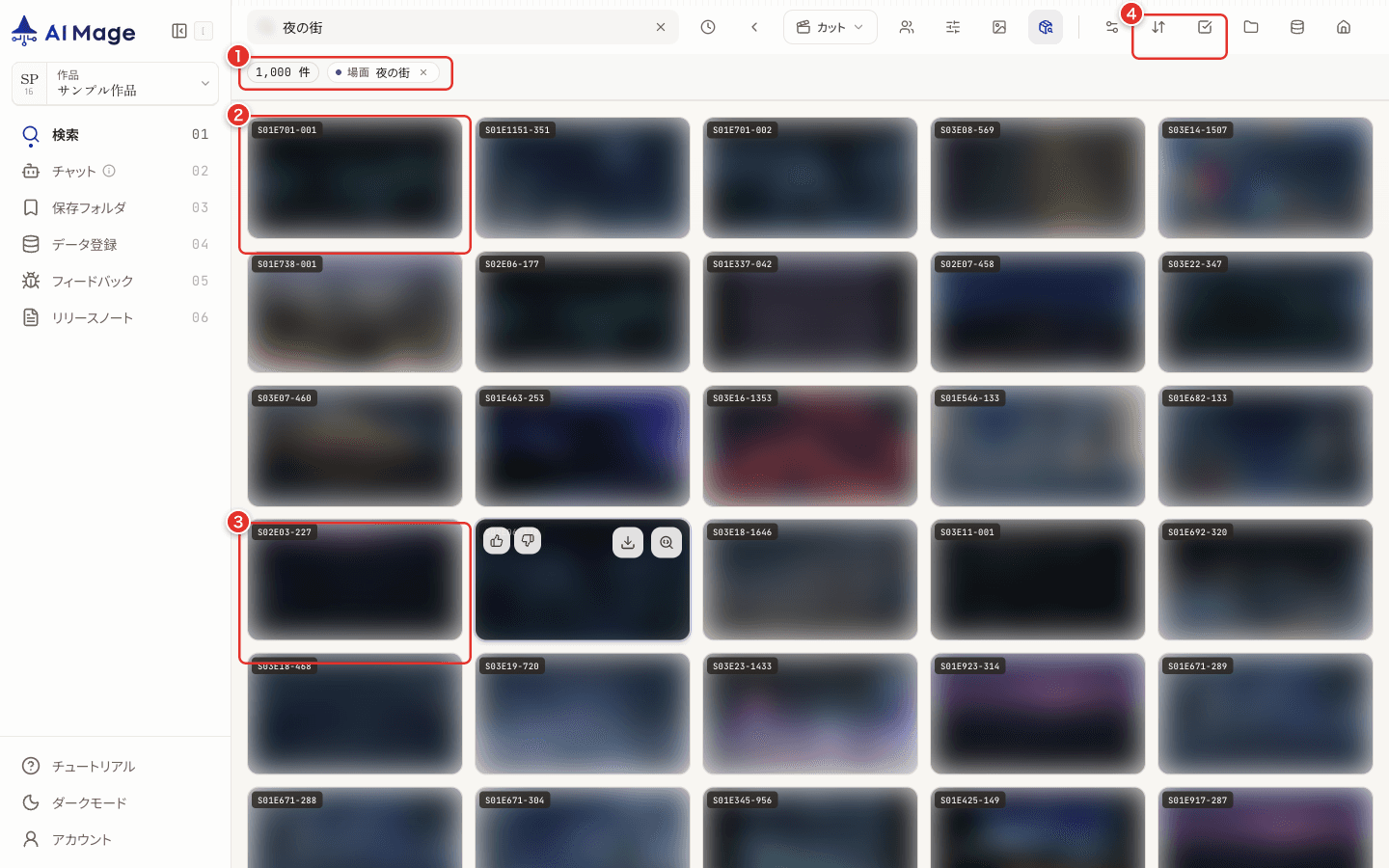This screenshot has width=1389, height=868.
Task: Clear the search field with the X icon
Action: 661,27
